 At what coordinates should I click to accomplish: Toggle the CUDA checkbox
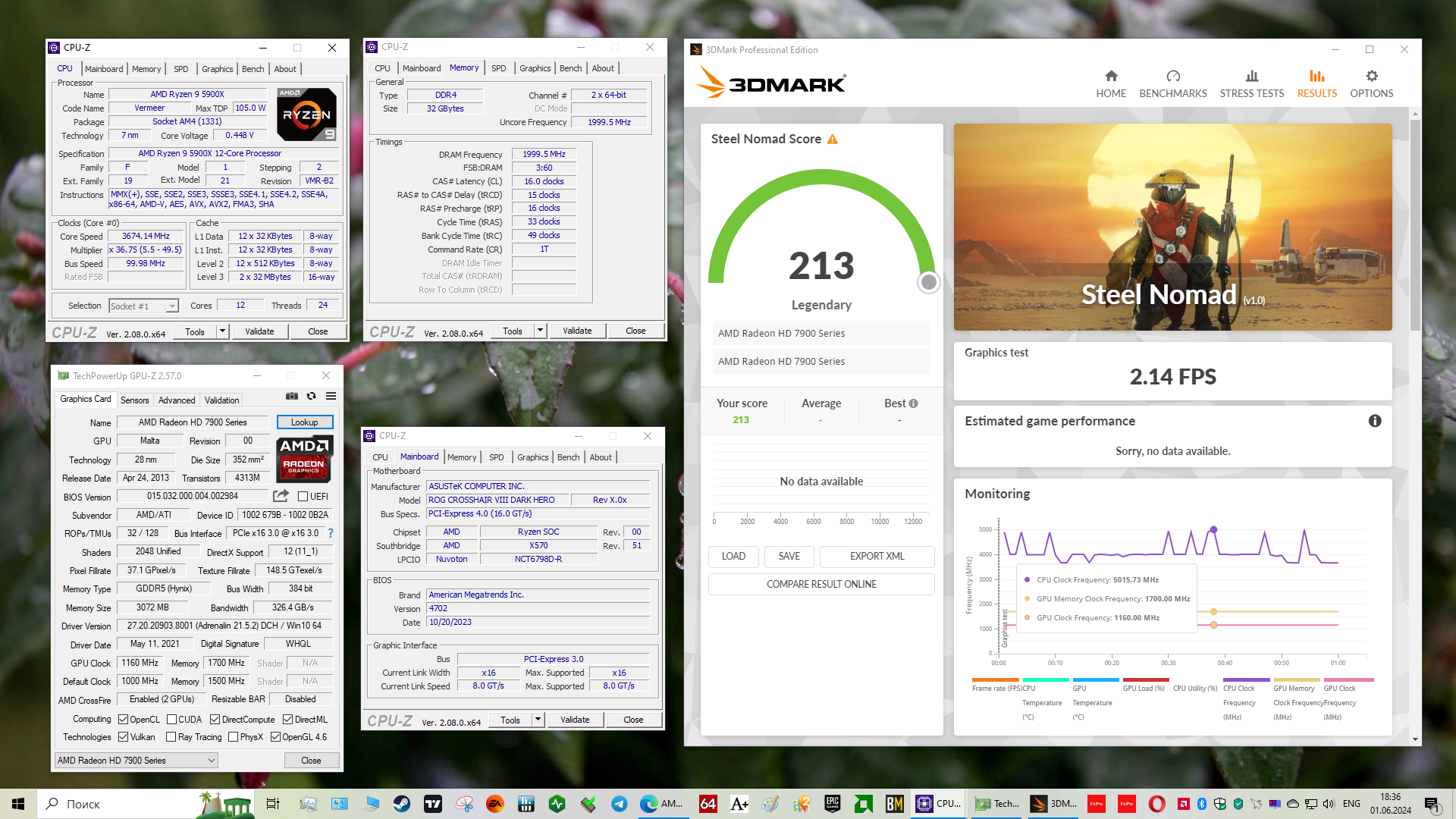[171, 720]
